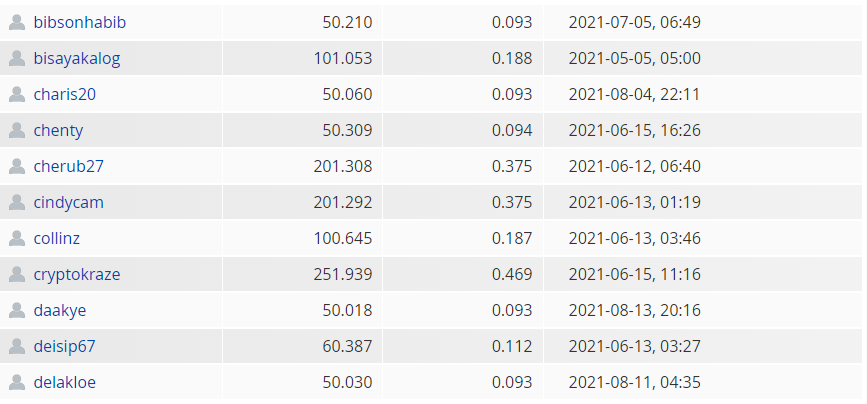Open the cryptokraze profile link
The image size is (867, 404).
[x=77, y=275]
